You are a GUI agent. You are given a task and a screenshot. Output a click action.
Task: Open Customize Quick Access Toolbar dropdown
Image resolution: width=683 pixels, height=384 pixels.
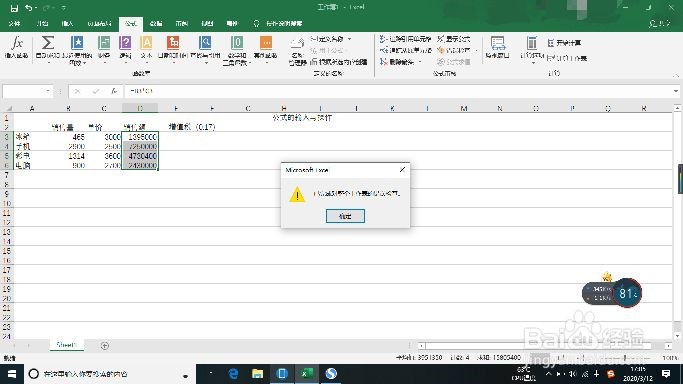[64, 8]
